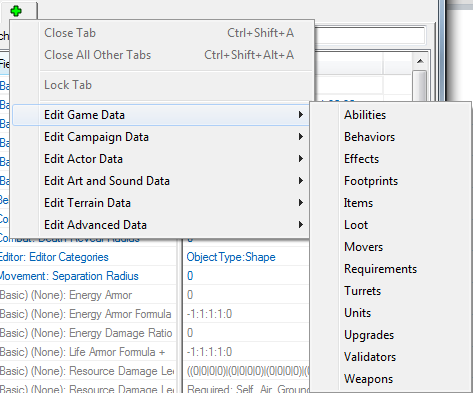Click the vertical scrollbar thumb
Viewport: 473px width, 393px height.
[420, 85]
